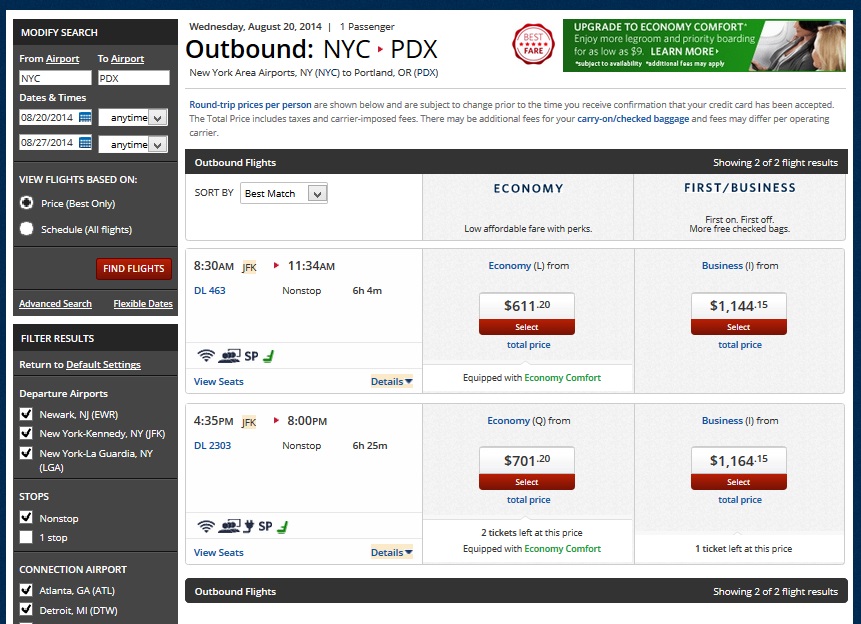Click the in-flight entertainment icon on DL 463
This screenshot has width=861, height=624.
pos(228,355)
